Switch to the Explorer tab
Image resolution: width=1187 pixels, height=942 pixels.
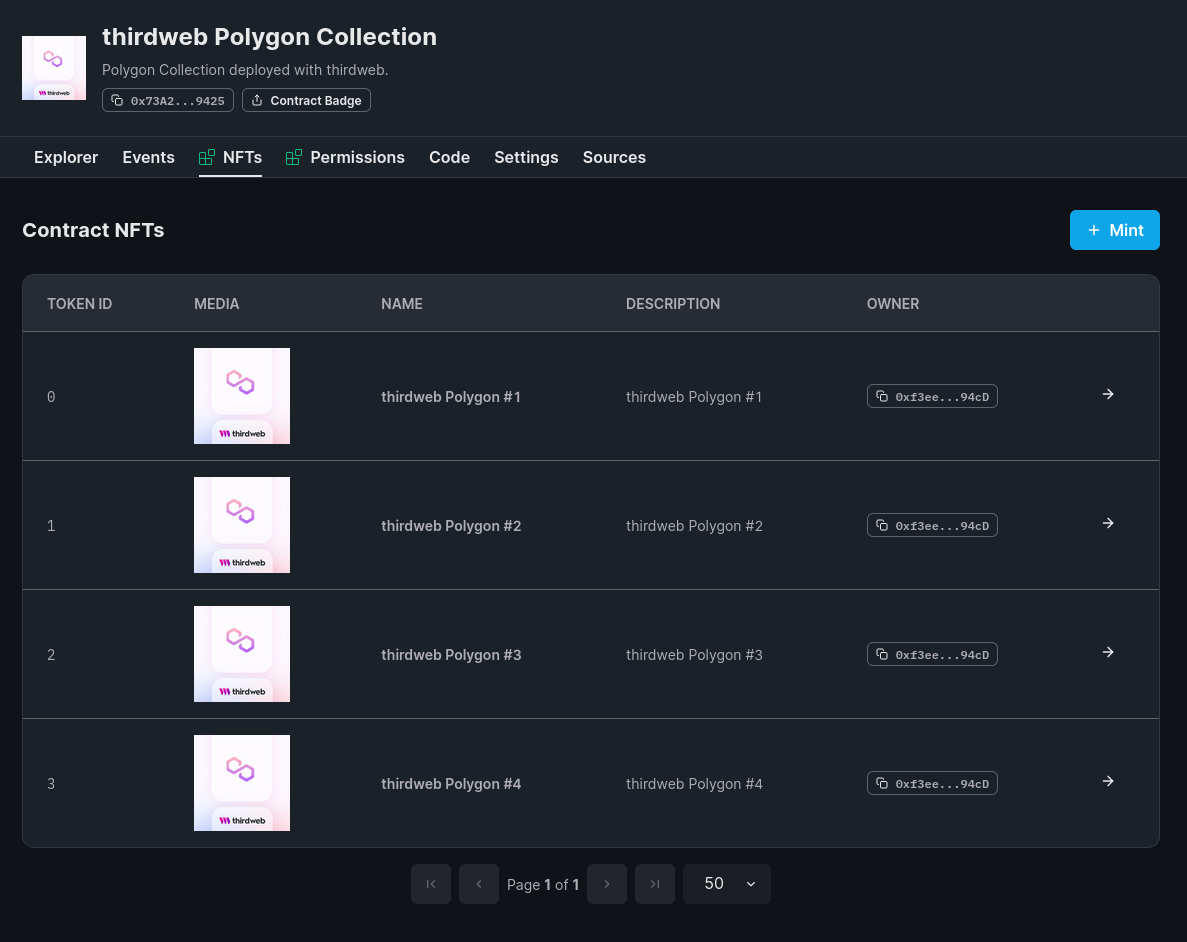click(66, 157)
